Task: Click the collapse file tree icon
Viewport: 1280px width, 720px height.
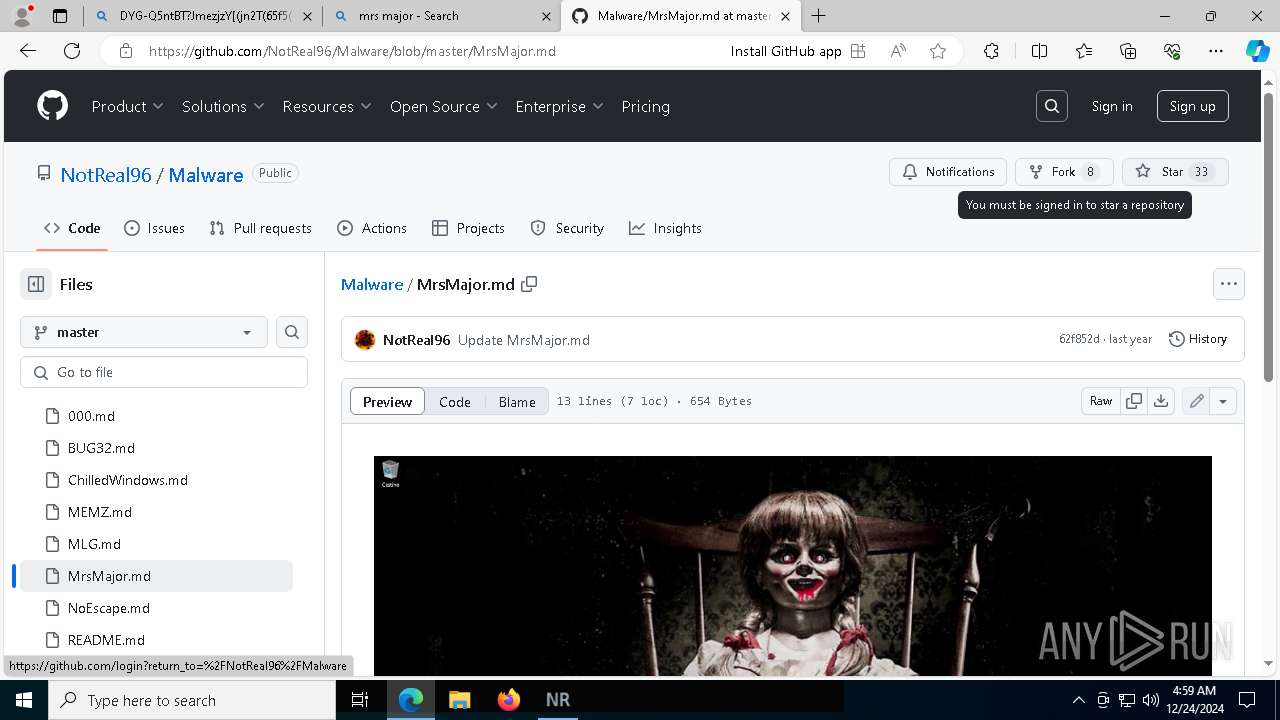Action: point(36,284)
